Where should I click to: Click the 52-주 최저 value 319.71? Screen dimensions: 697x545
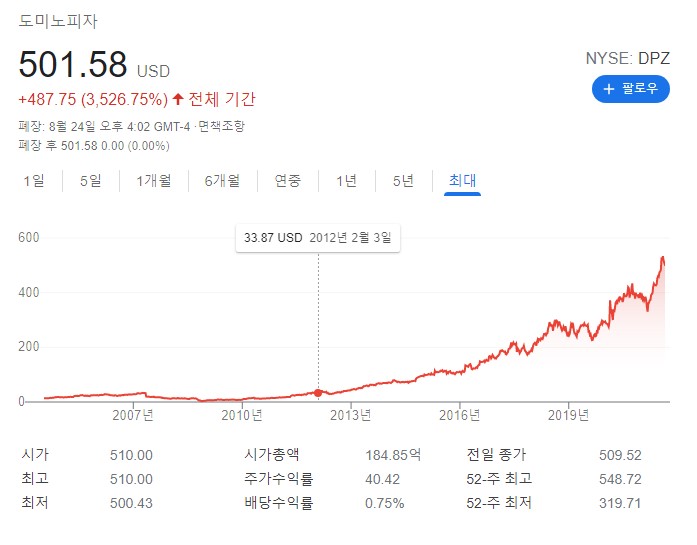click(x=620, y=503)
